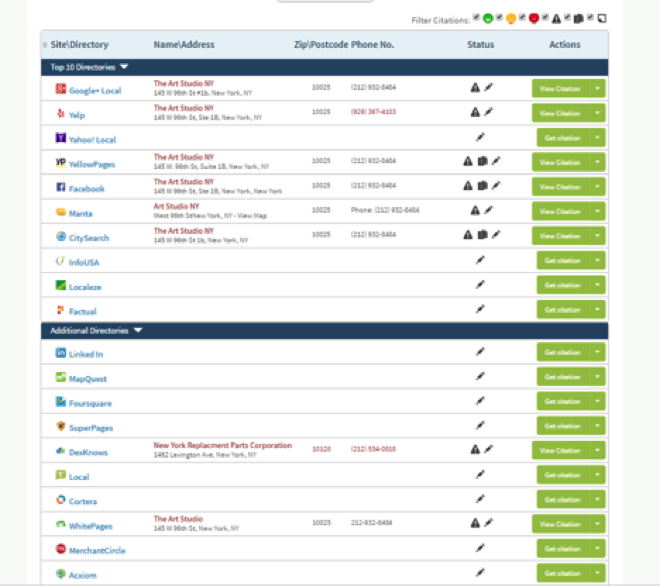Click View Citation for CitySearch
Viewport: 661px width, 586px height.
click(561, 236)
